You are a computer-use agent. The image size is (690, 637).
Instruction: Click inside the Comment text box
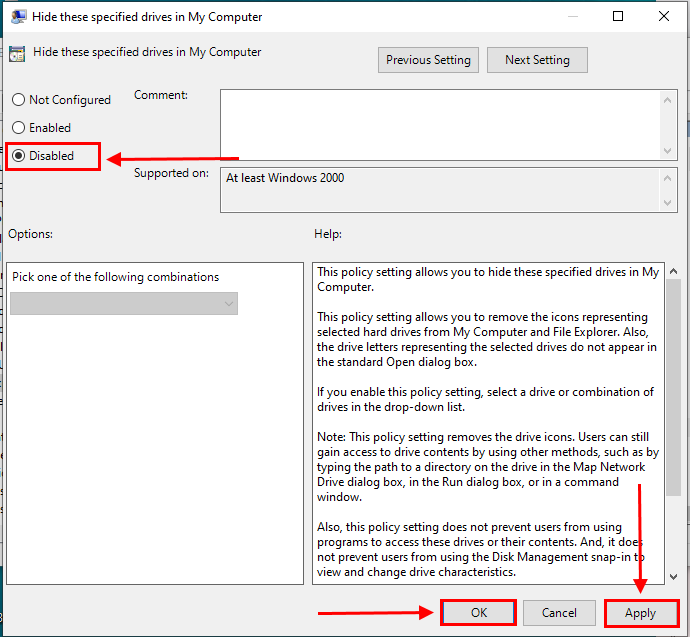(440, 125)
